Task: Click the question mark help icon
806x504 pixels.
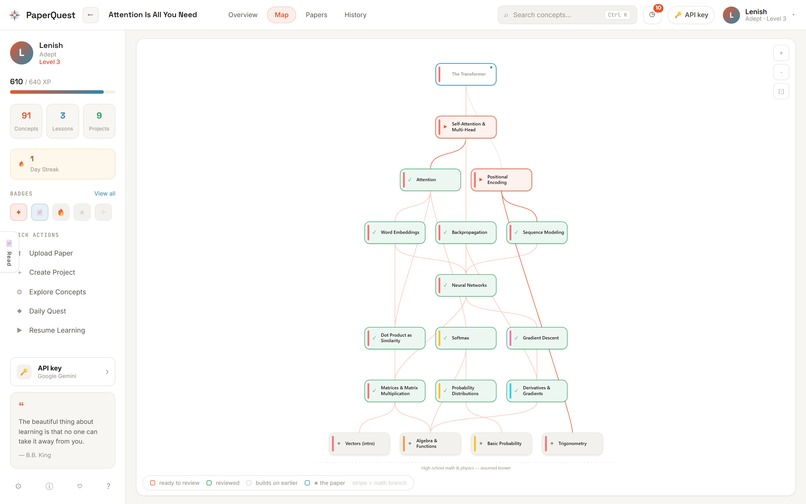Action: point(108,486)
